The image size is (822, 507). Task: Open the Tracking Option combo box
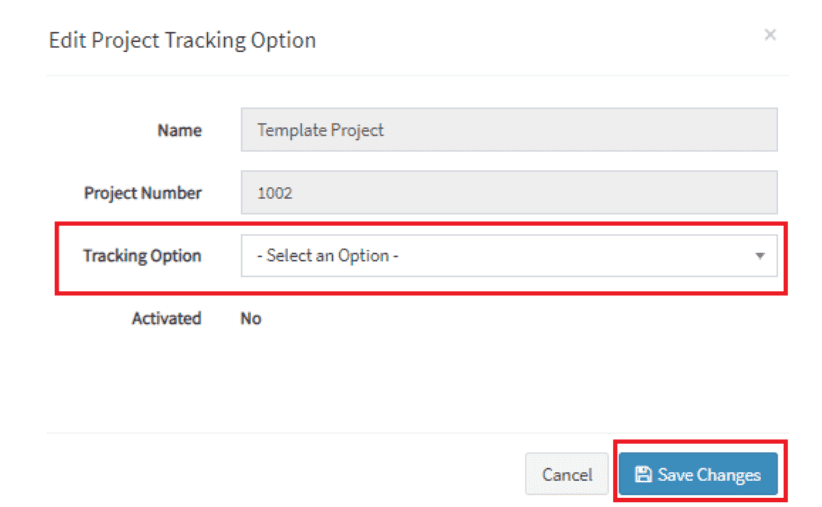point(508,256)
